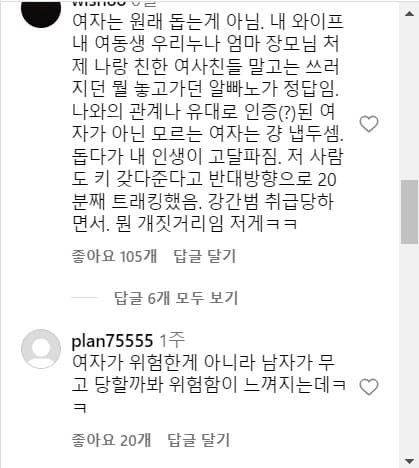Open the black profile avatar at top
This screenshot has height=468, width=419.
pos(41,10)
